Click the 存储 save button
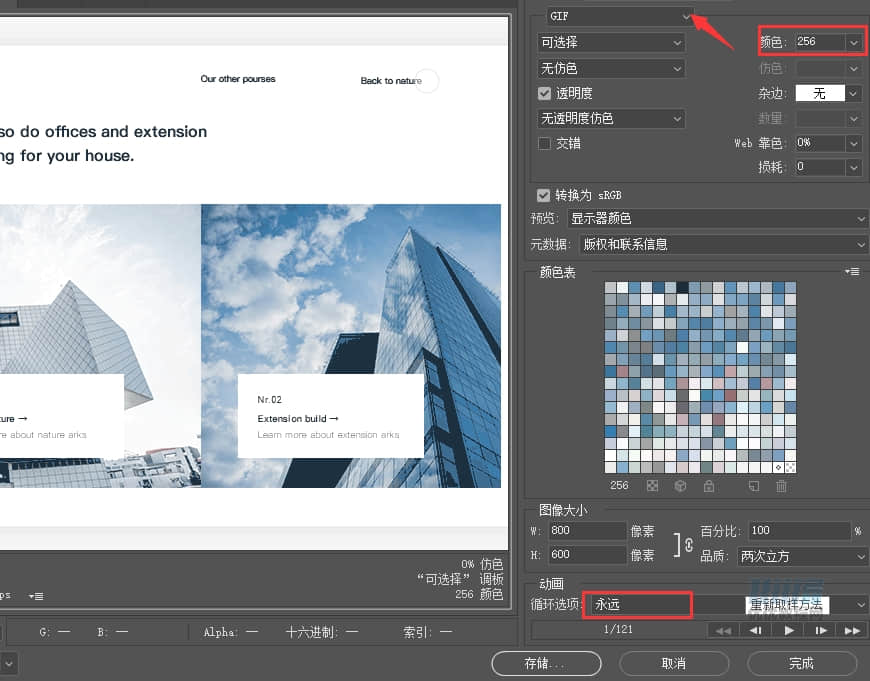This screenshot has width=870, height=681. [546, 663]
